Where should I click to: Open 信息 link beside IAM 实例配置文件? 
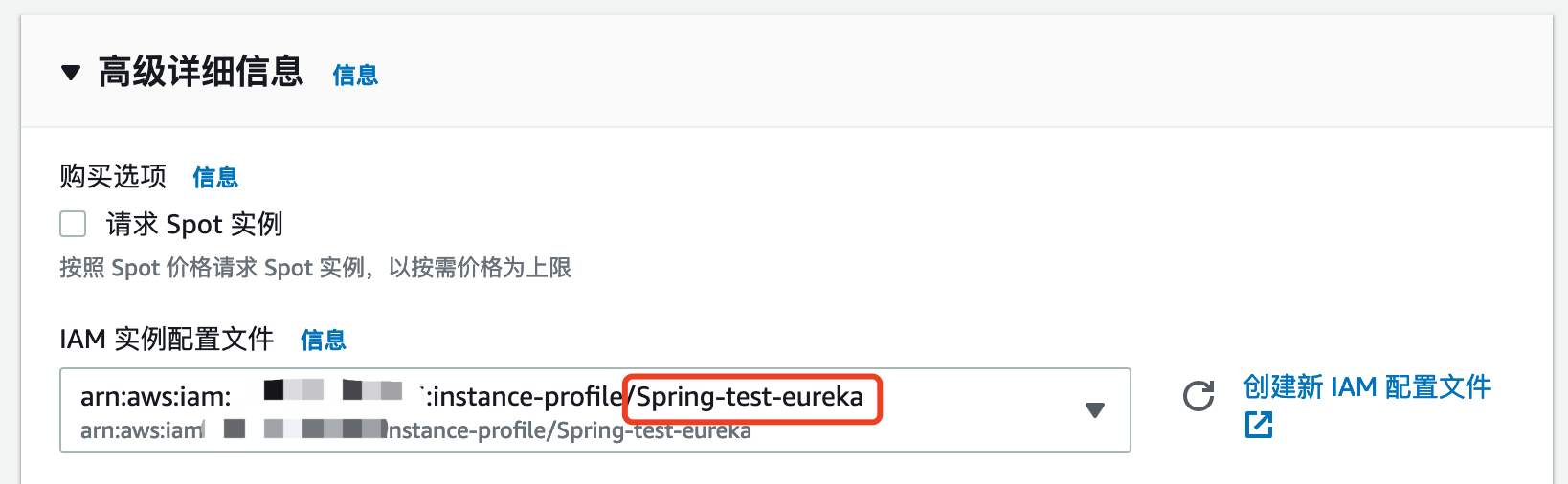324,340
